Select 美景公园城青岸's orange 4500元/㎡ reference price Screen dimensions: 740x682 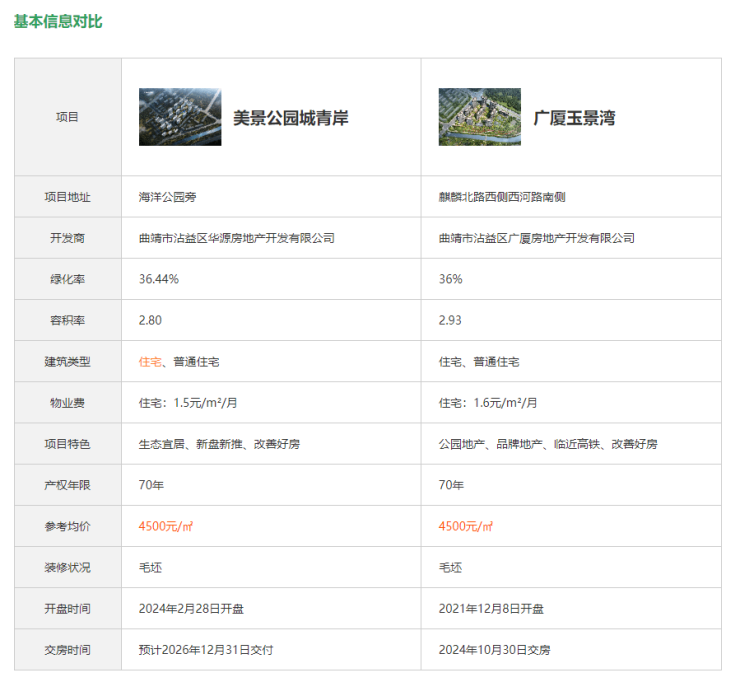pyautogui.click(x=165, y=526)
